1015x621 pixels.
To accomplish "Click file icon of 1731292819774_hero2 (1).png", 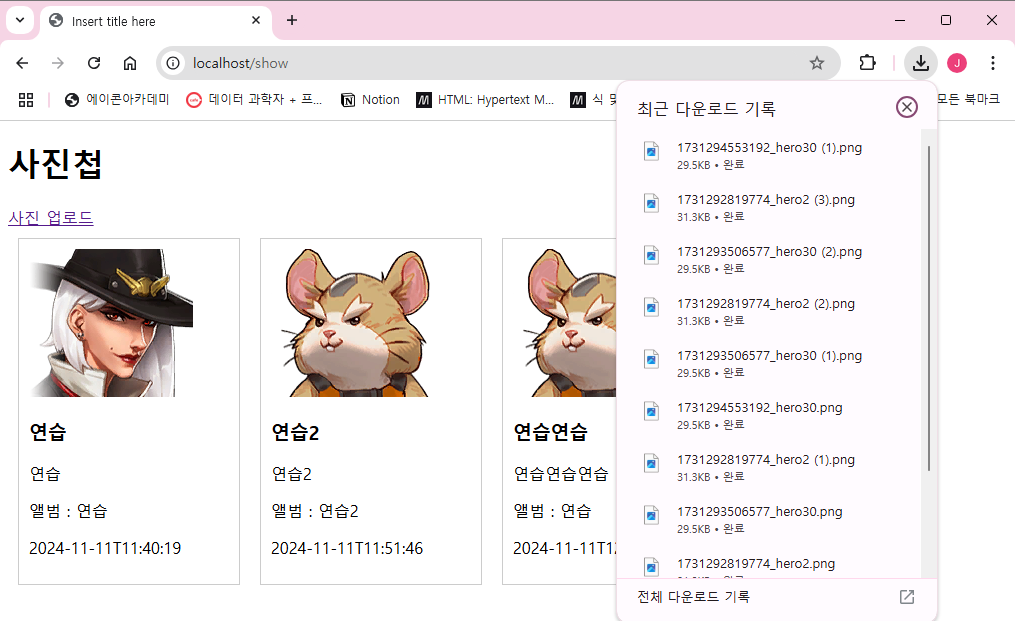I will 651,463.
